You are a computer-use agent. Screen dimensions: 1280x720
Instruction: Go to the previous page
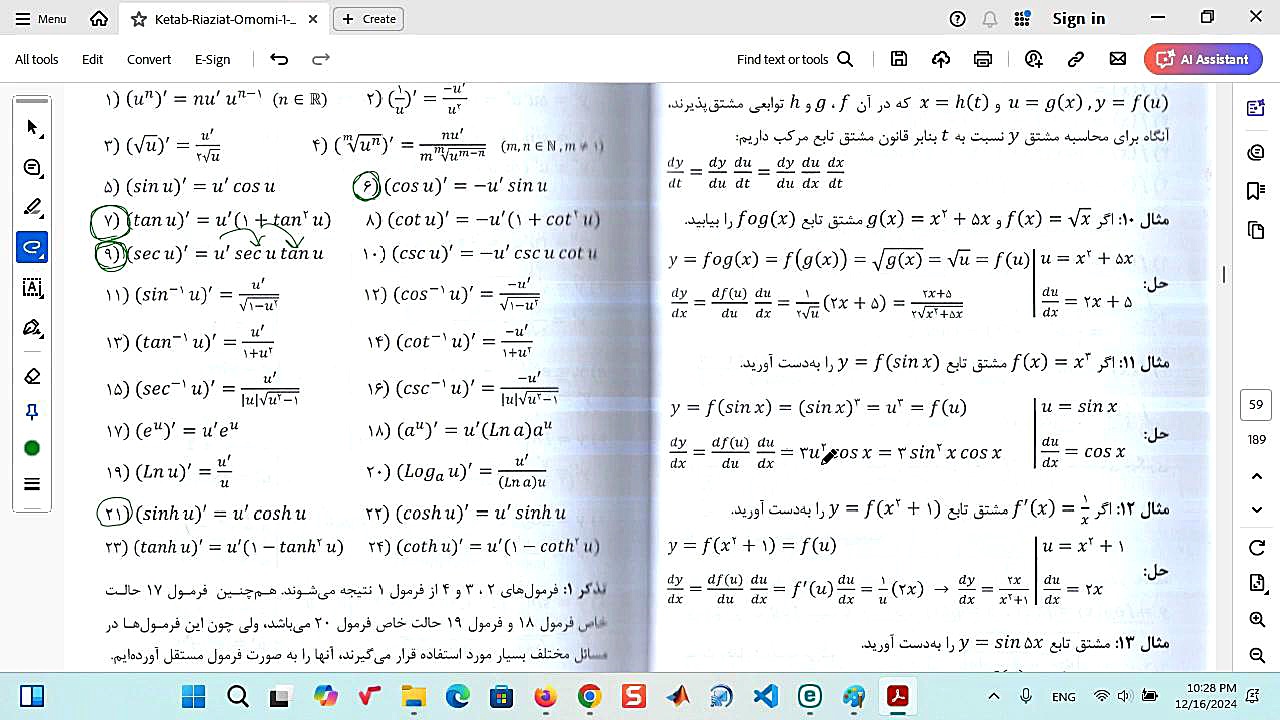[x=1257, y=476]
